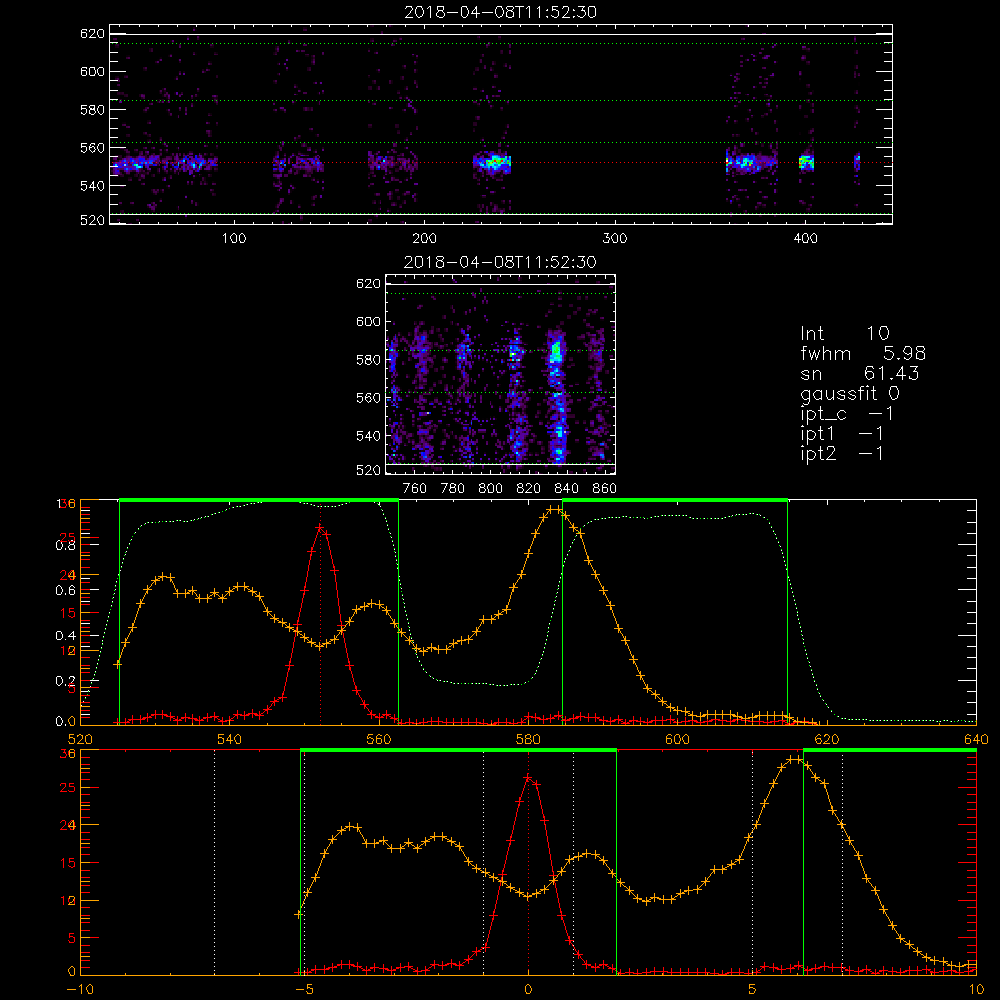Image resolution: width=1000 pixels, height=1000 pixels.
Task: Click the timestamp title above the small middle image
Action: click(501, 262)
